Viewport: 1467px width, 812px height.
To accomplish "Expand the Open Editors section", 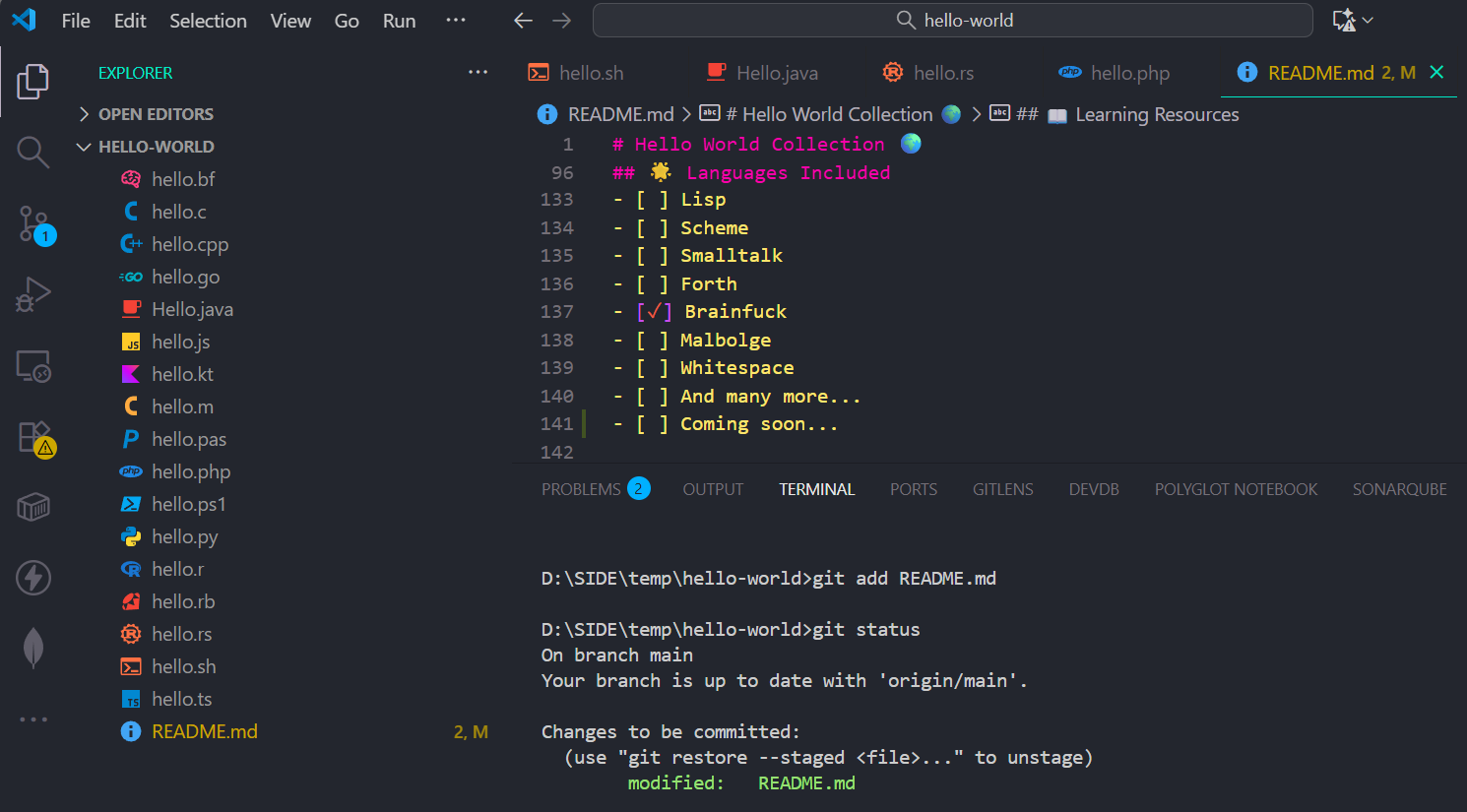I will click(x=156, y=114).
